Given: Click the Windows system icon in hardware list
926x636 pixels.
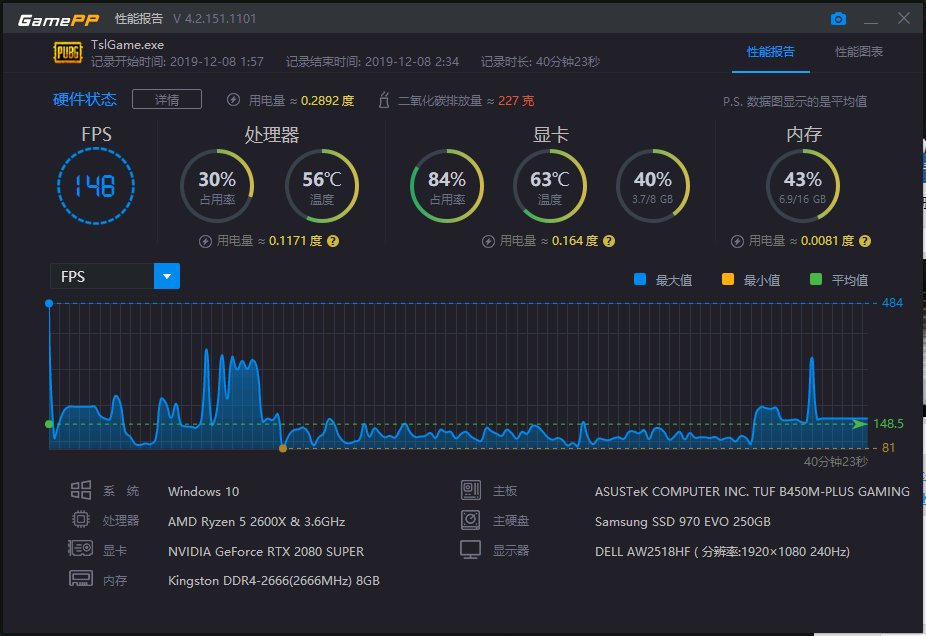Looking at the screenshot, I should tap(81, 490).
